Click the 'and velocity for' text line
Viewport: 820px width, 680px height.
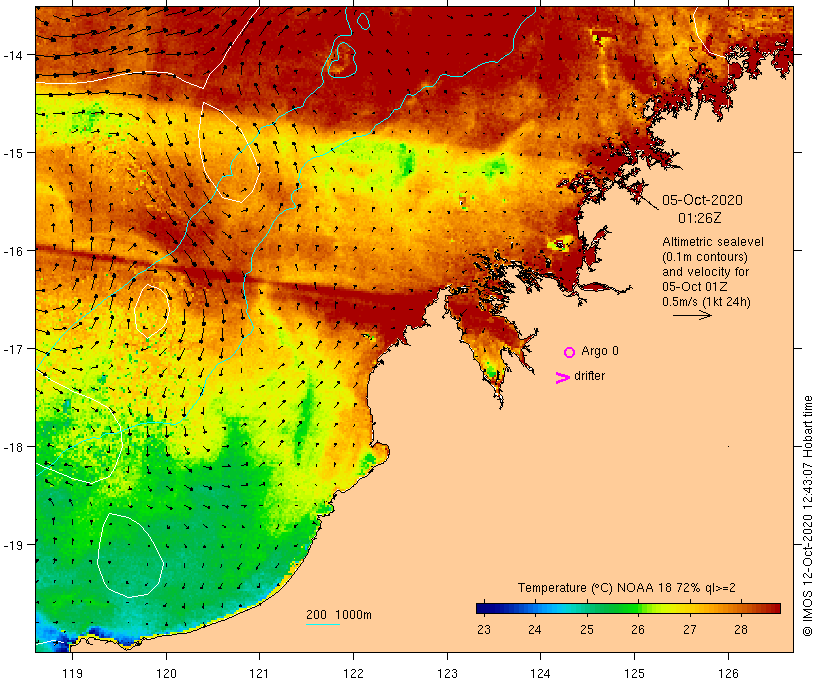705,271
